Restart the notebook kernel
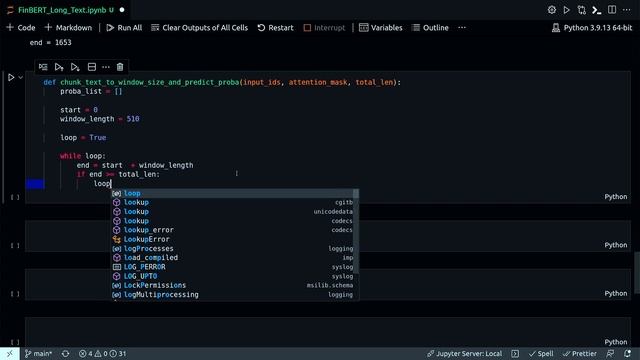The image size is (640, 360). [275, 28]
